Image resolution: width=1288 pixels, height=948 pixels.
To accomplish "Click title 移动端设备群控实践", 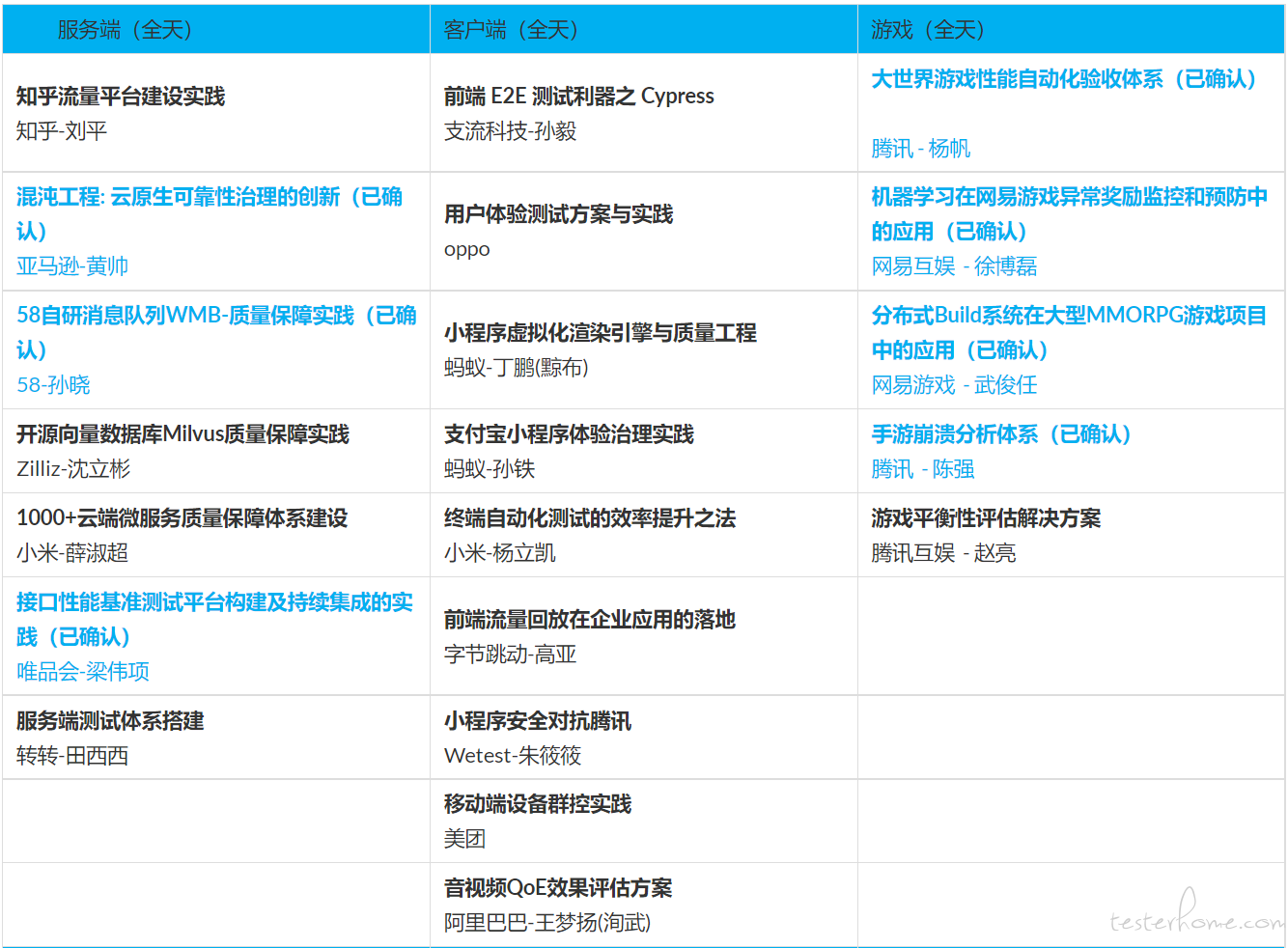I will pos(538,804).
